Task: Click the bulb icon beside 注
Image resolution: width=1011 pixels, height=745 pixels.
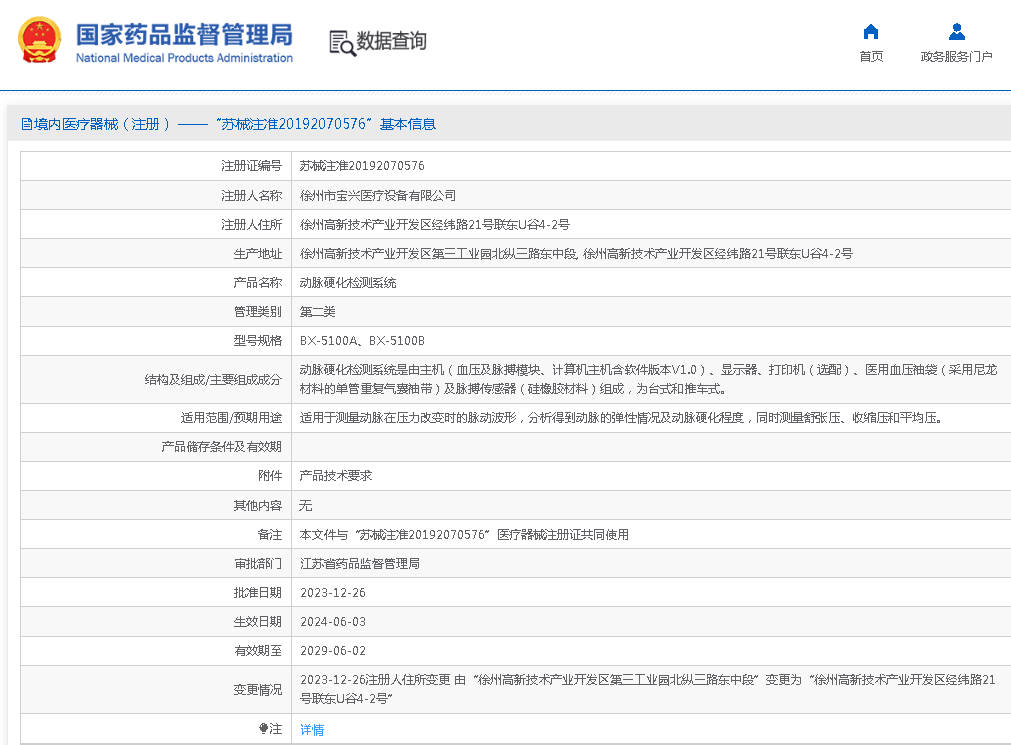Action: pyautogui.click(x=264, y=730)
